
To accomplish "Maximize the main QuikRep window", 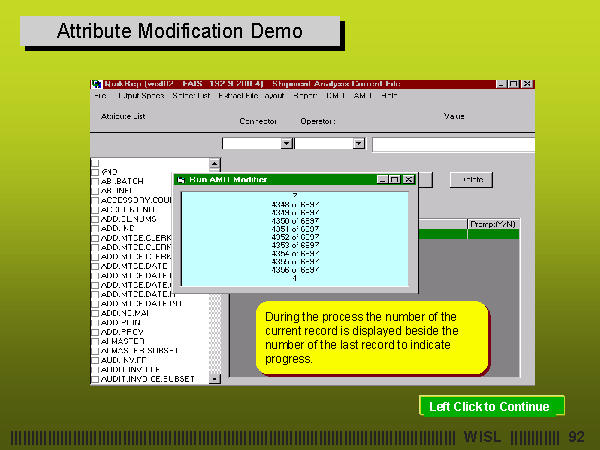I will coord(513,84).
